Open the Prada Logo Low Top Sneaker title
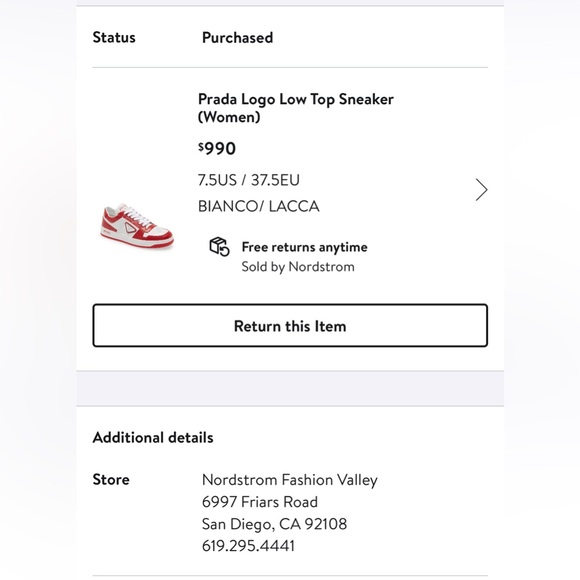 [x=296, y=108]
